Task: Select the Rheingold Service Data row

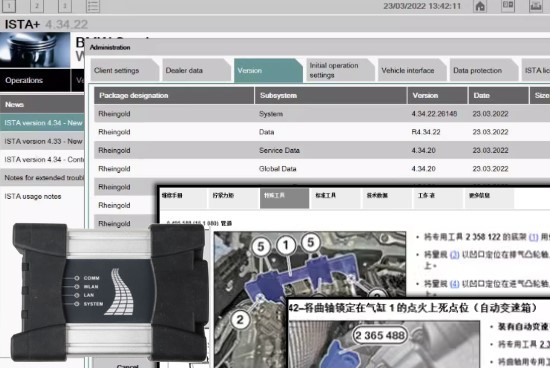Action: pos(322,150)
